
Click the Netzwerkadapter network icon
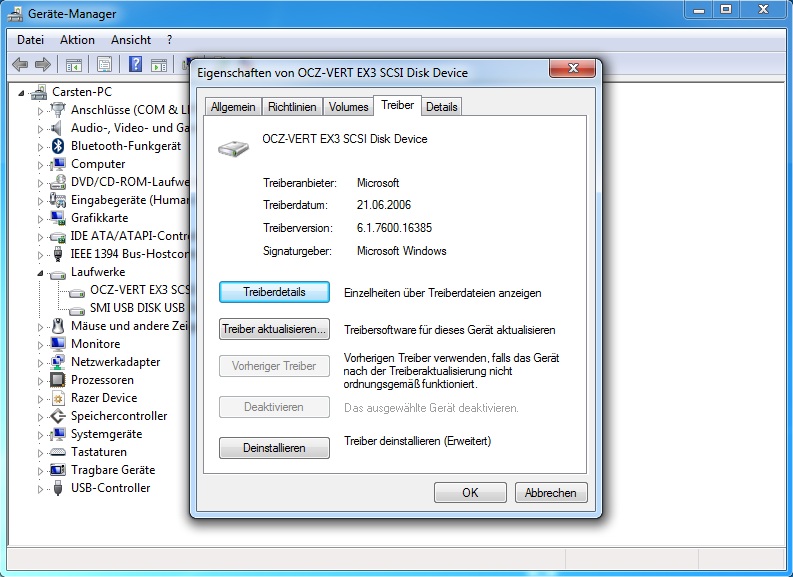click(x=58, y=362)
